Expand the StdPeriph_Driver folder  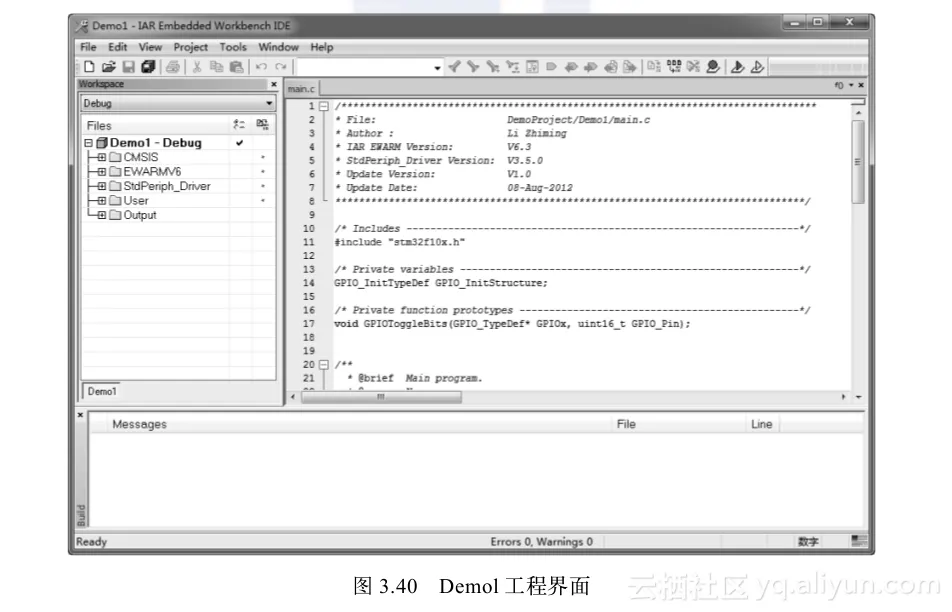(x=102, y=186)
